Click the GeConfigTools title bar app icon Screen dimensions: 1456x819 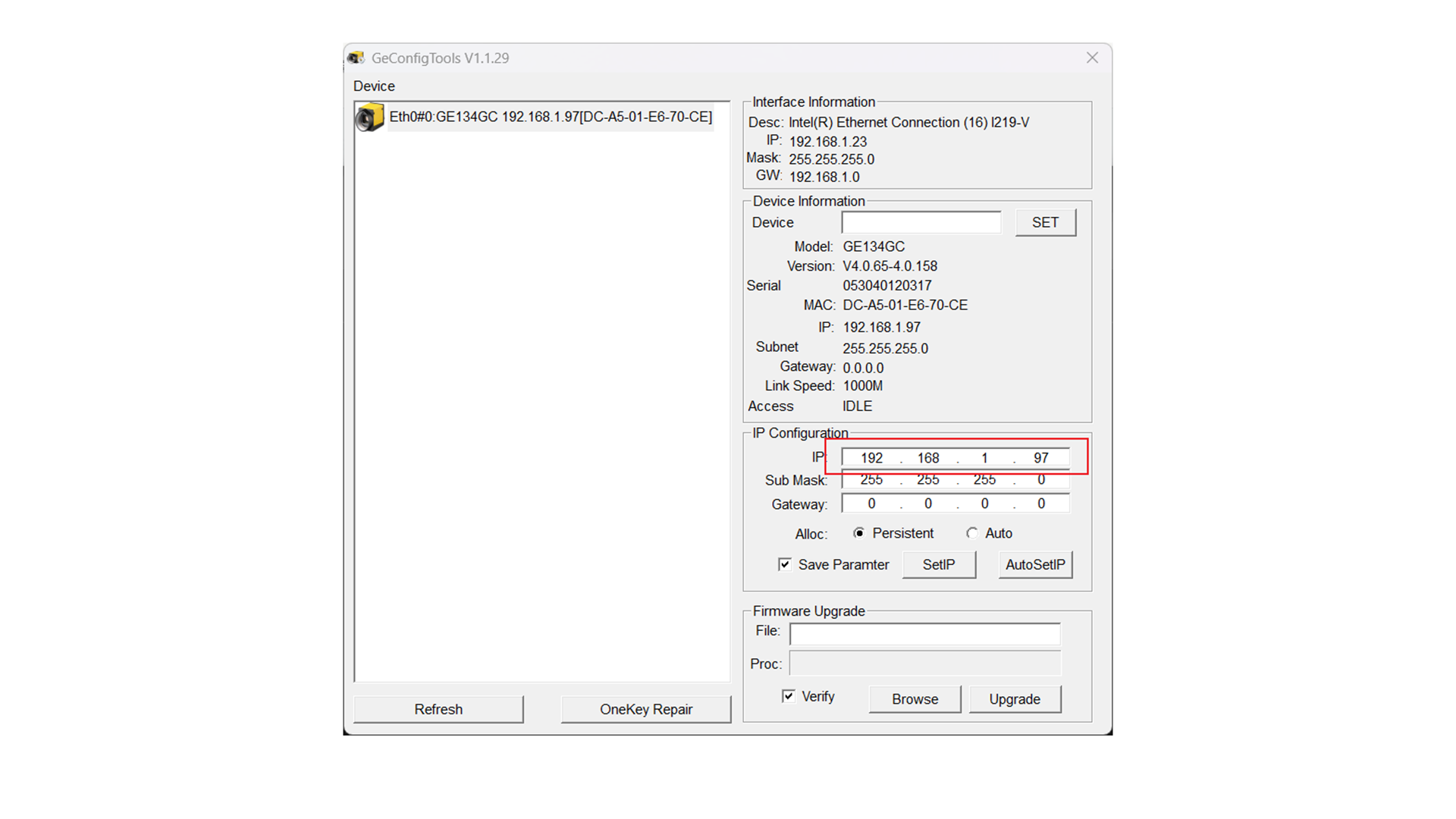click(x=356, y=58)
